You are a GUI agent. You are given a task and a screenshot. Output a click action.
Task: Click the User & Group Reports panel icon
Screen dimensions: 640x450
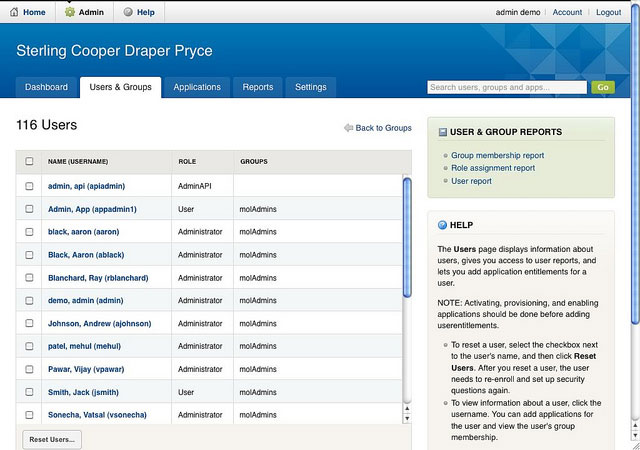click(x=443, y=132)
